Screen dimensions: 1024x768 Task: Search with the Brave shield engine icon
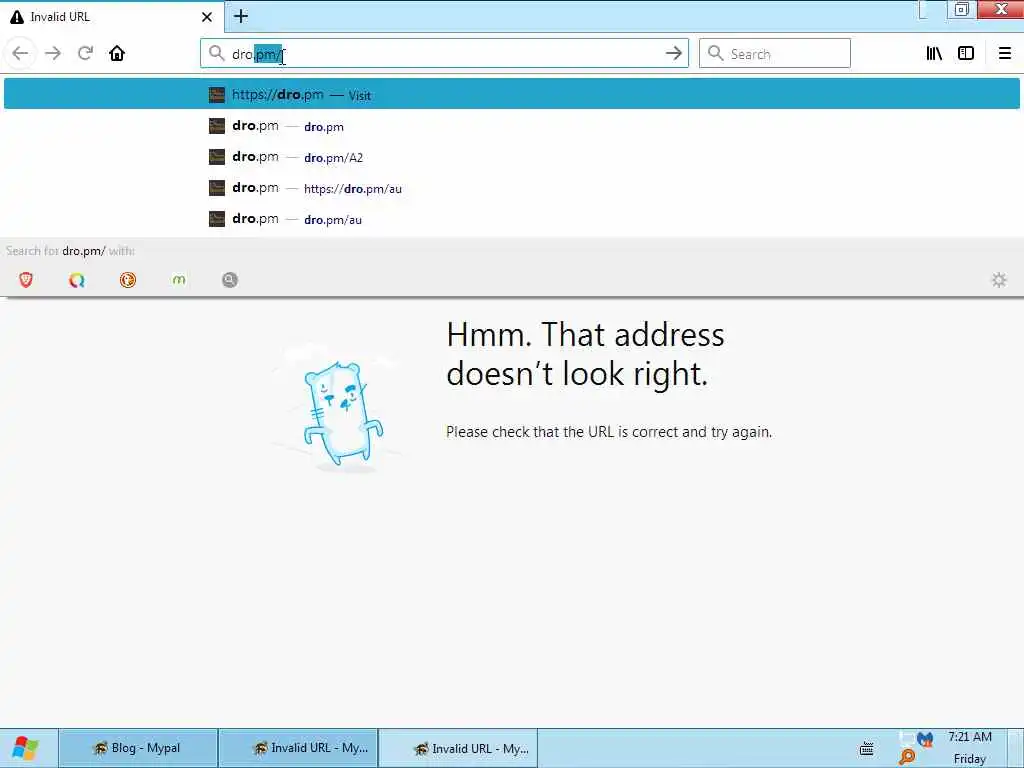26,280
